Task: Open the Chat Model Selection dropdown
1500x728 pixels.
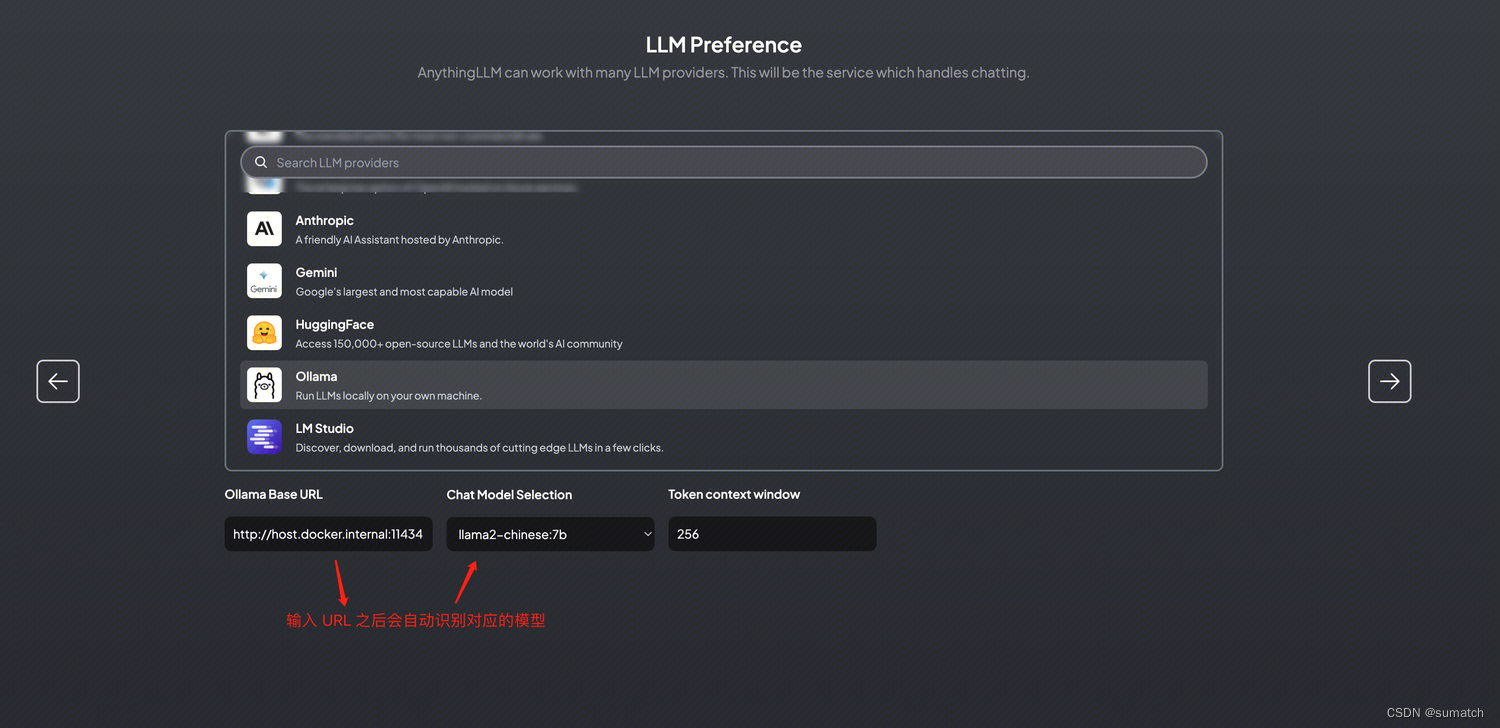Action: pyautogui.click(x=550, y=534)
